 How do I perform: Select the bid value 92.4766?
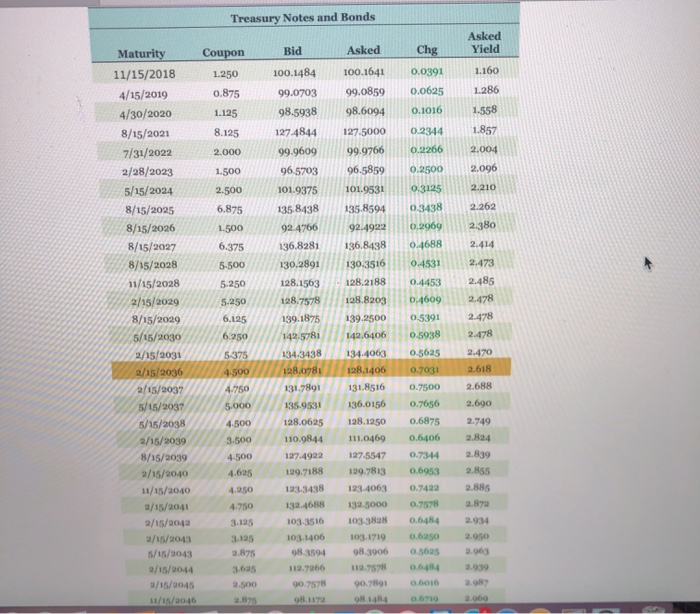pyautogui.click(x=300, y=227)
